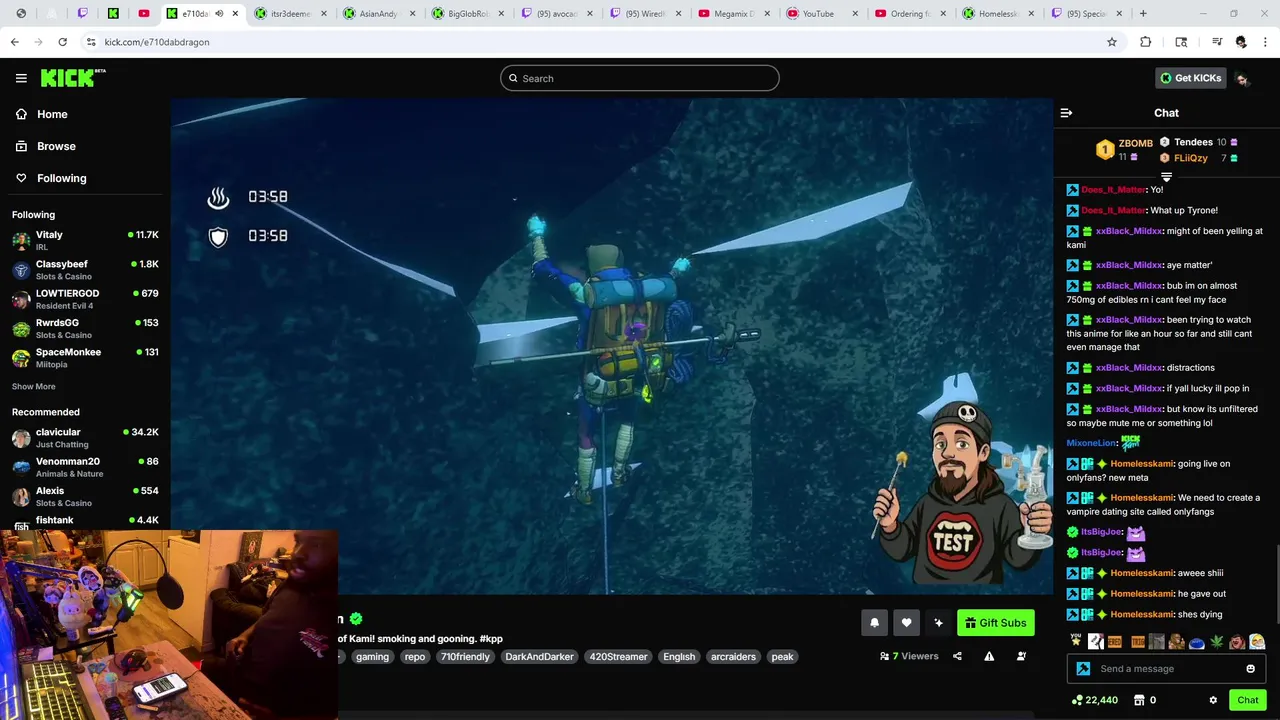The width and height of the screenshot is (1280, 720).
Task: Open clavicular's recommended channel
Action: [x=85, y=438]
